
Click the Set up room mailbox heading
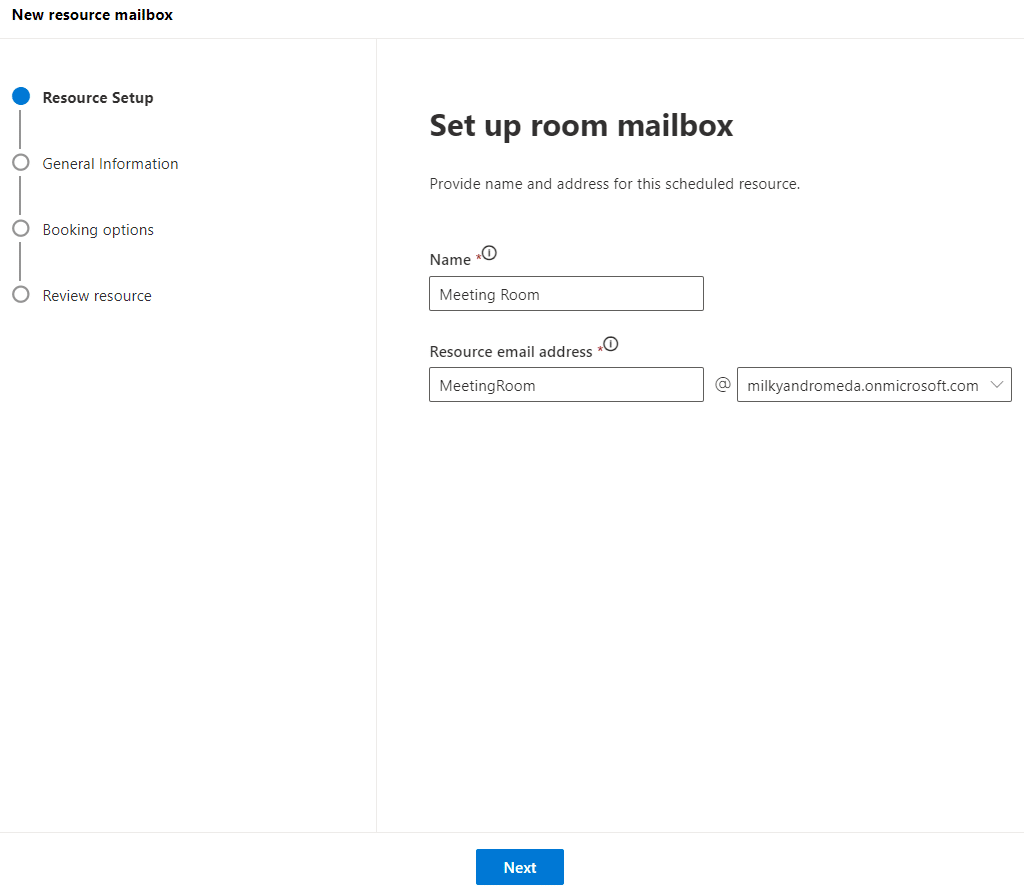coord(581,125)
